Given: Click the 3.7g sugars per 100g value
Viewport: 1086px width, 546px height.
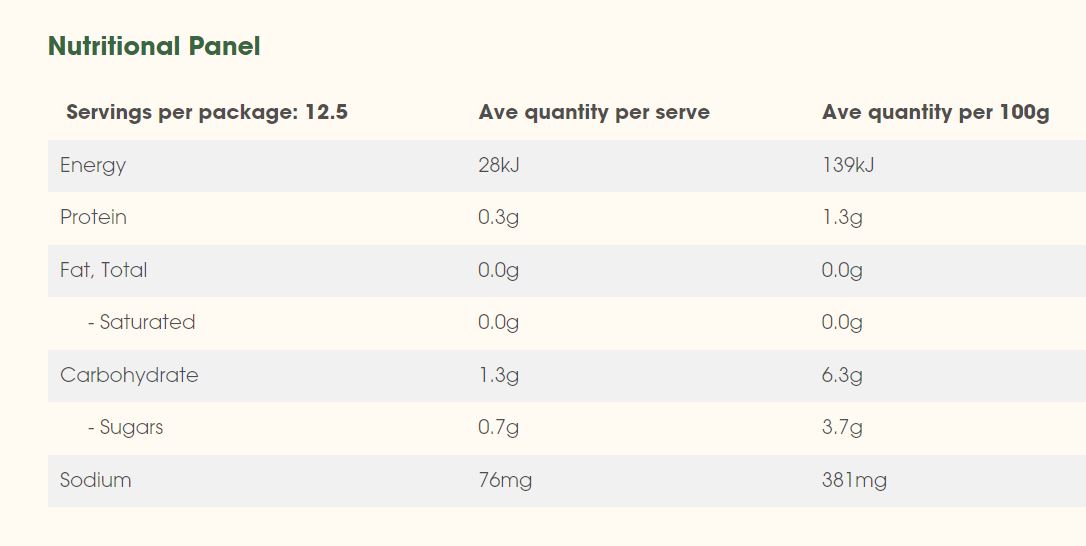Looking at the screenshot, I should [842, 427].
